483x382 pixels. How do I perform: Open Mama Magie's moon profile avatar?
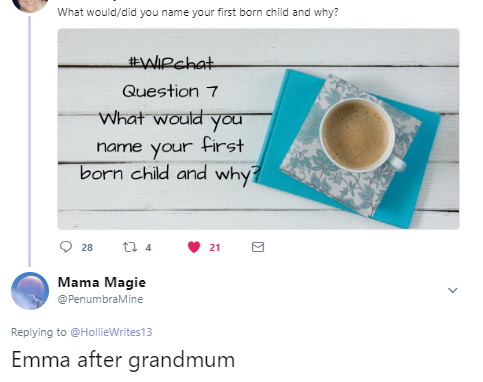tap(30, 291)
